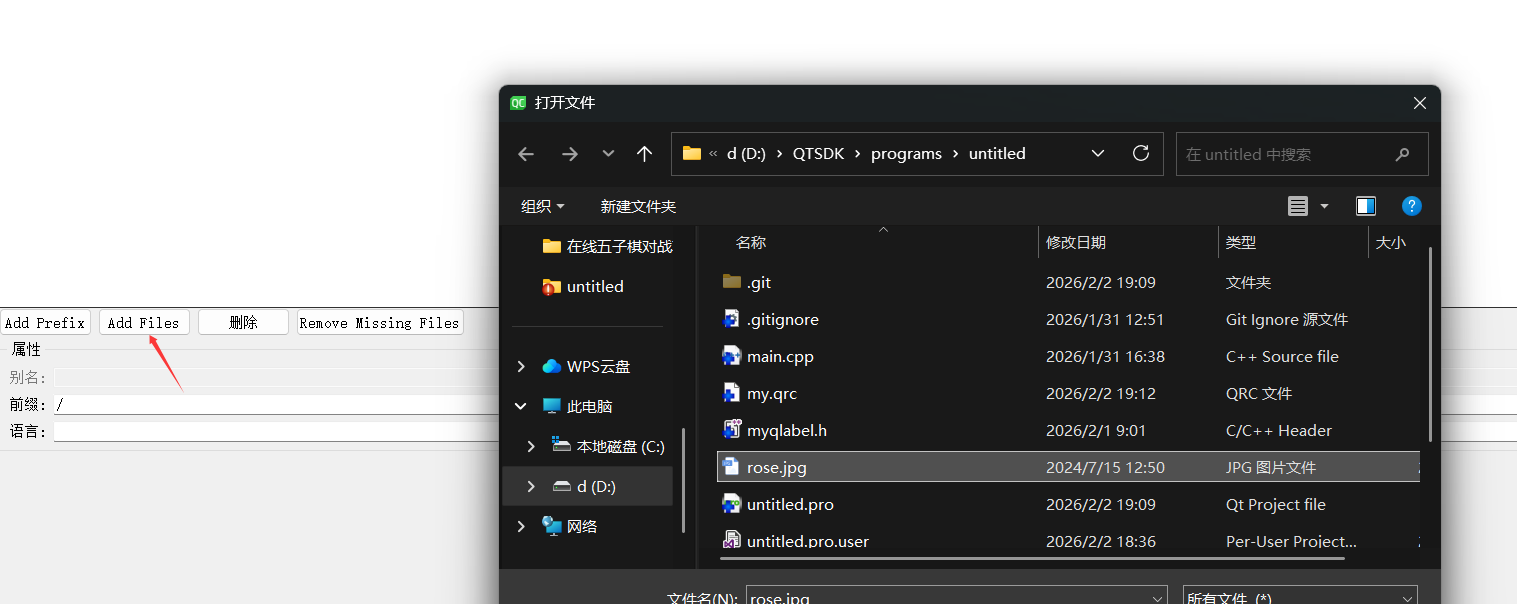This screenshot has width=1517, height=604.
Task: Select 此电脑 monitor icon in sidebar
Action: pos(551,406)
